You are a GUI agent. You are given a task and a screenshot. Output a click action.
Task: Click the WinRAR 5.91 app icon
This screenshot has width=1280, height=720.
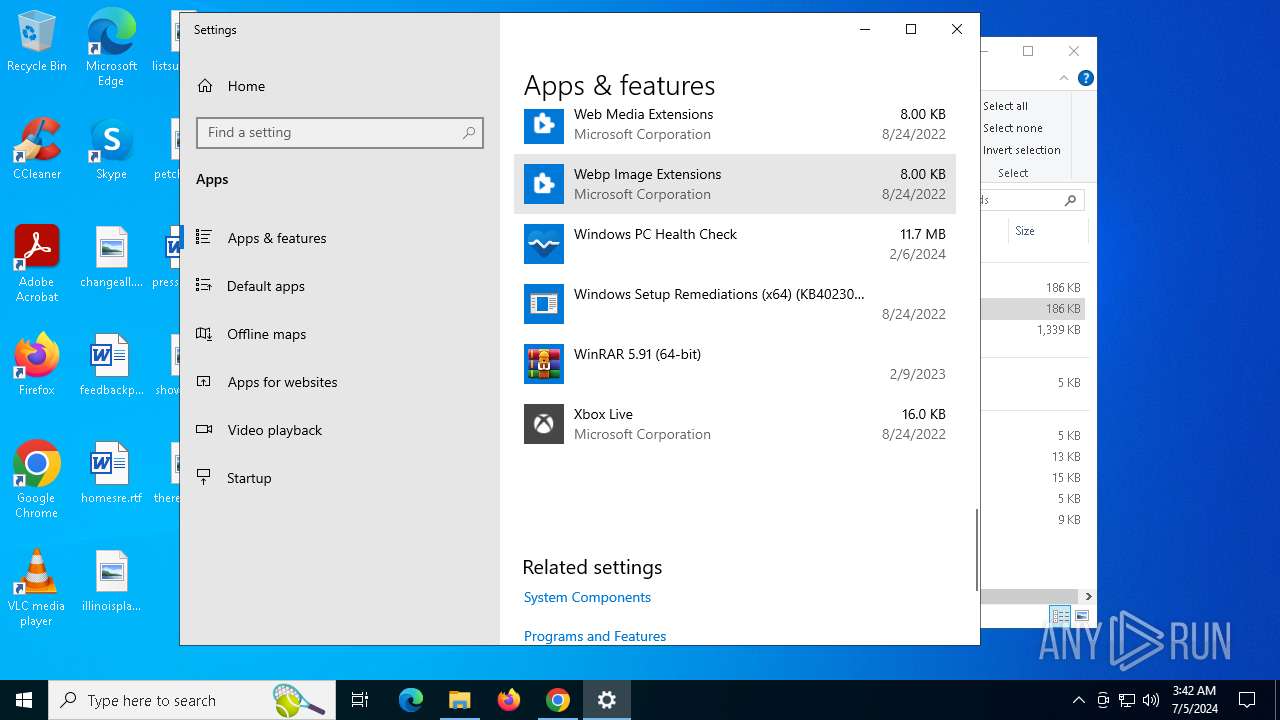click(544, 364)
